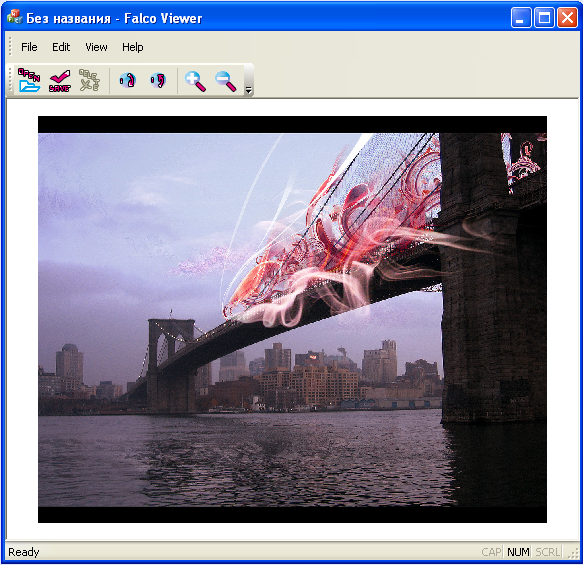Click the CAP indicator in the status bar
This screenshot has height=565, width=583.
pyautogui.click(x=491, y=552)
